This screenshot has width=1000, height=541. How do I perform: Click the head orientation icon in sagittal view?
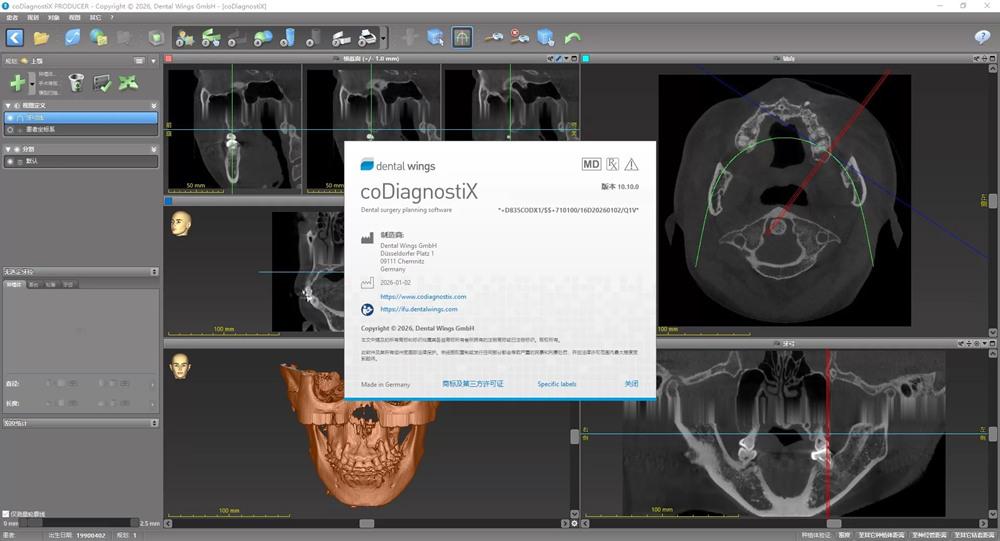tap(180, 224)
